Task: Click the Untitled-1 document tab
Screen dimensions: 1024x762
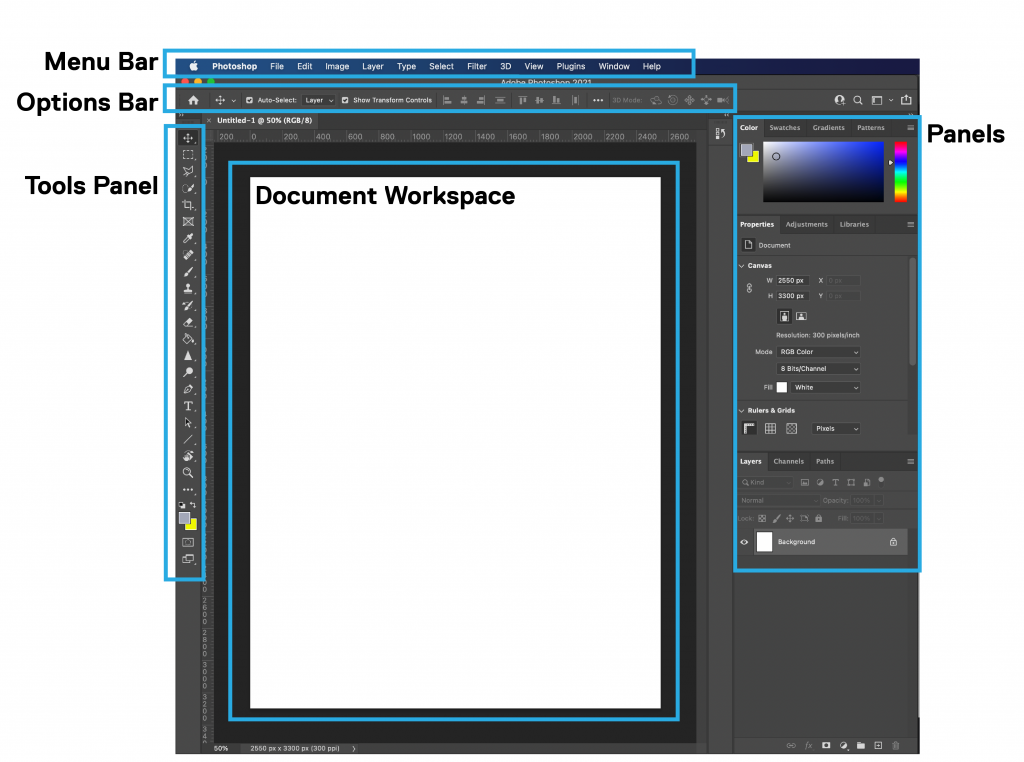Action: [x=264, y=121]
